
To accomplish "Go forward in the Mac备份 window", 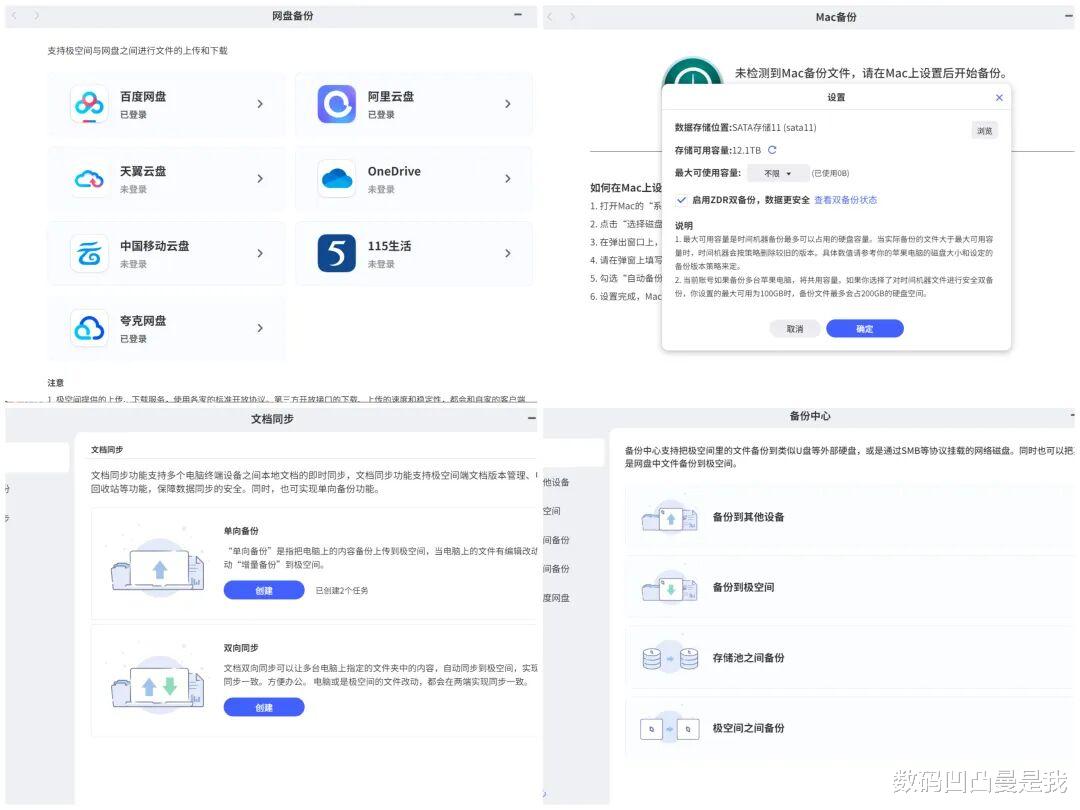I will tap(572, 17).
